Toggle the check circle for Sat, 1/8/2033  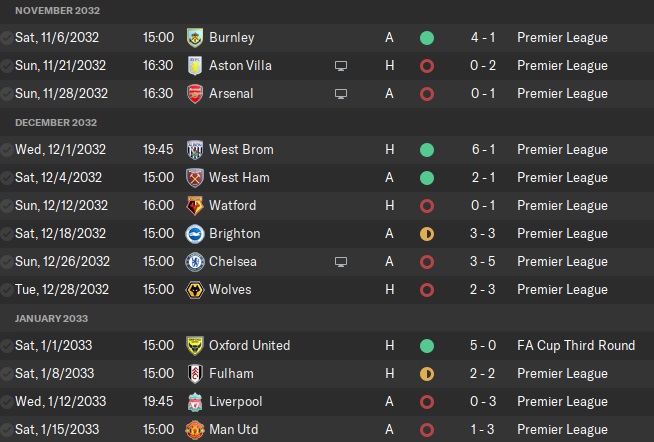(x=7, y=374)
